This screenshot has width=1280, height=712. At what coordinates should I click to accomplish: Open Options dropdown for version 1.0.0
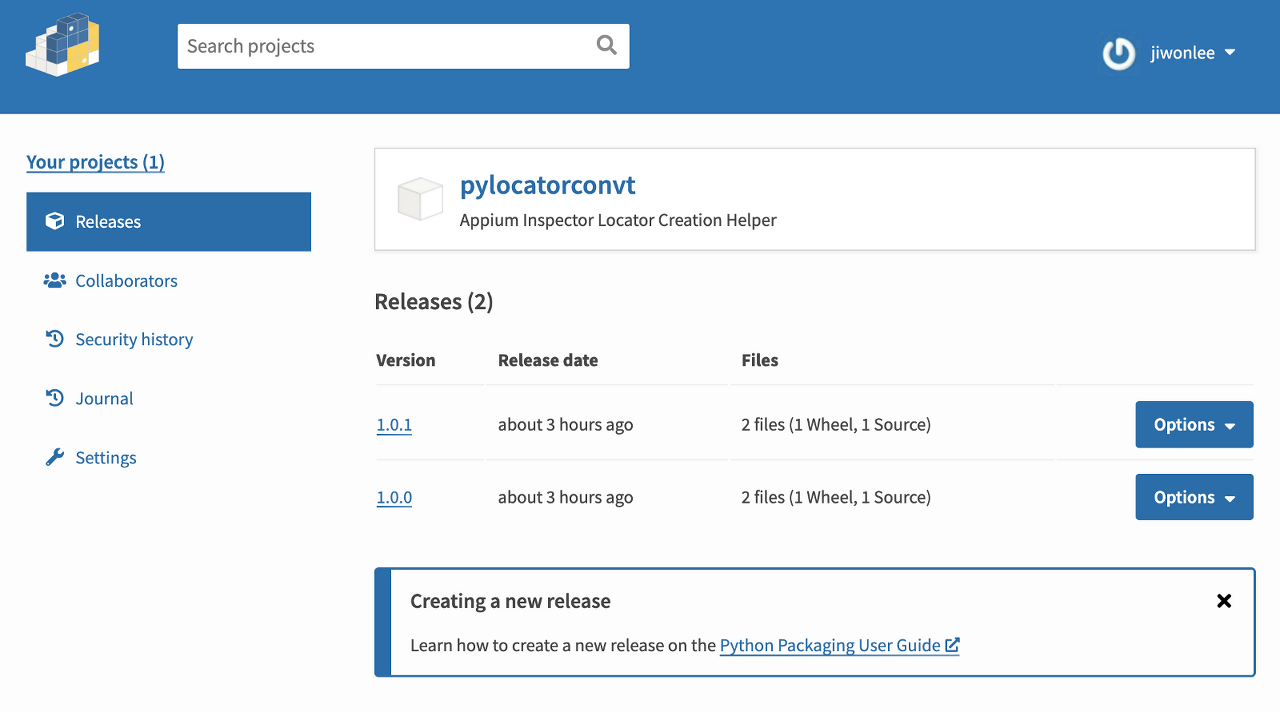click(1194, 497)
